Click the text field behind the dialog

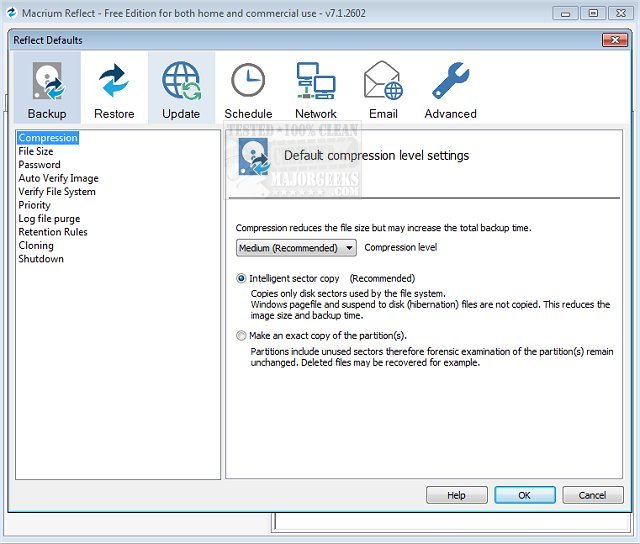tap(453, 522)
